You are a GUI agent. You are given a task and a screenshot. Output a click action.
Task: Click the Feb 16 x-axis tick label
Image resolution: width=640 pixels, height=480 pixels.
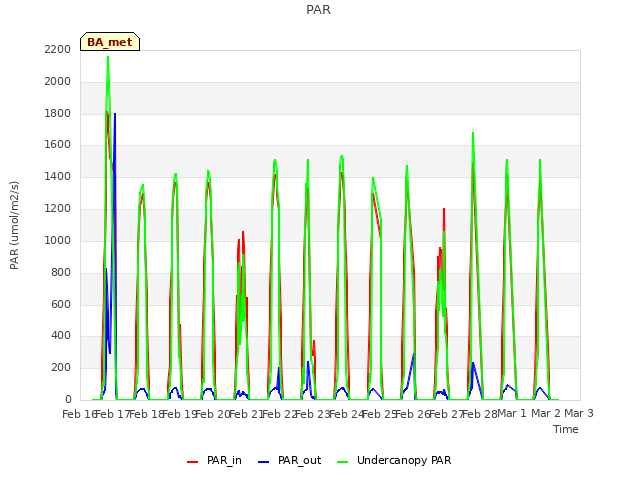pyautogui.click(x=79, y=414)
